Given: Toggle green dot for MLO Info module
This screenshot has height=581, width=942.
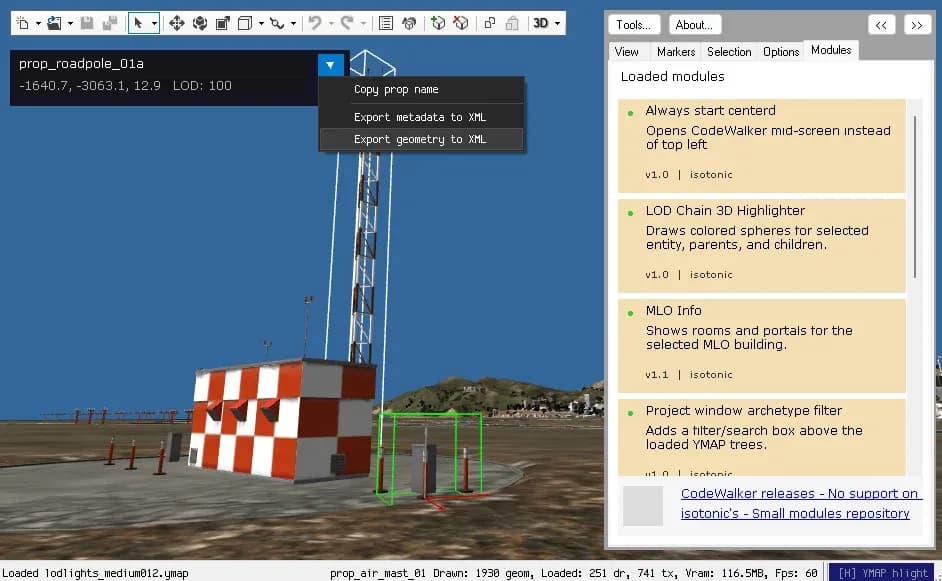Looking at the screenshot, I should (630, 313).
